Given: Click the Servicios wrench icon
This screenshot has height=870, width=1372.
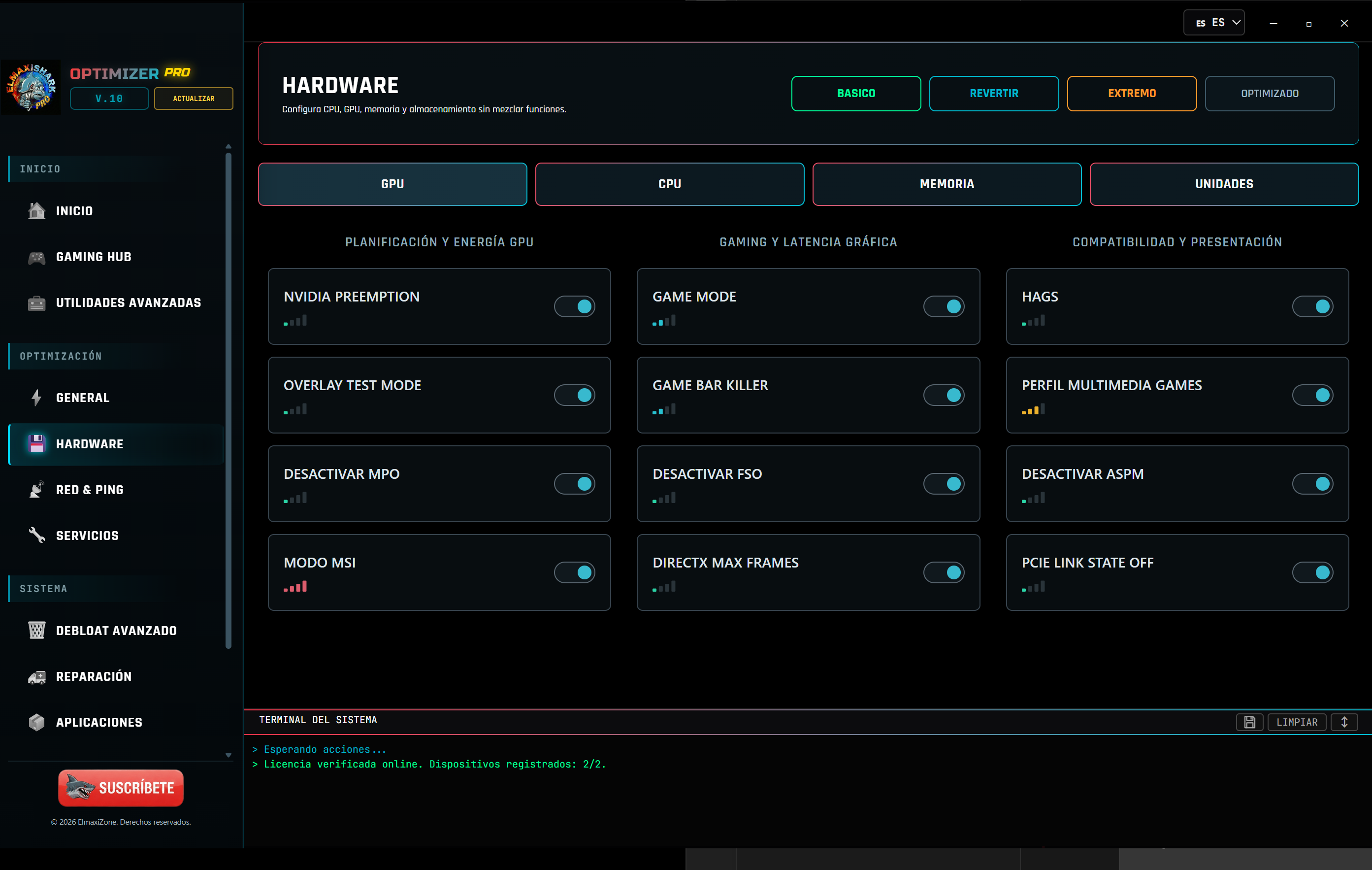Looking at the screenshot, I should 36,535.
